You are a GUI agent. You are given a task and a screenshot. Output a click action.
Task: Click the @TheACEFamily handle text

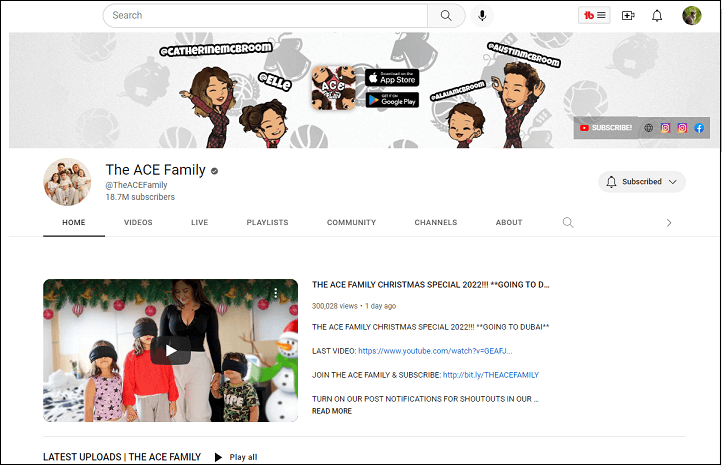click(x=136, y=185)
